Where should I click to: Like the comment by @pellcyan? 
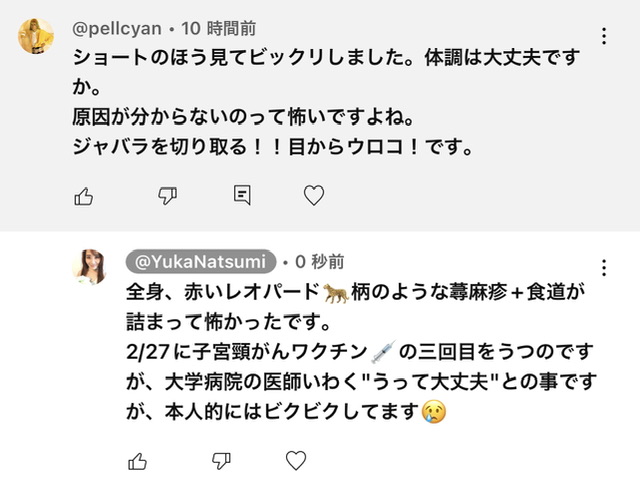pyautogui.click(x=84, y=196)
